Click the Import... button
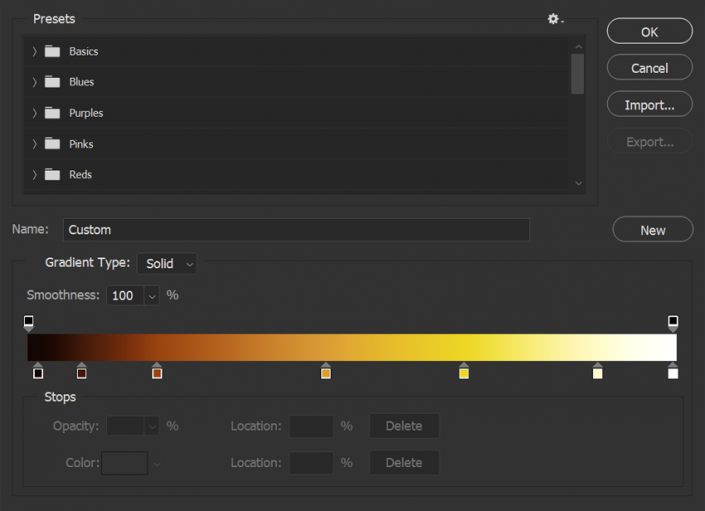705x511 pixels. pos(649,105)
